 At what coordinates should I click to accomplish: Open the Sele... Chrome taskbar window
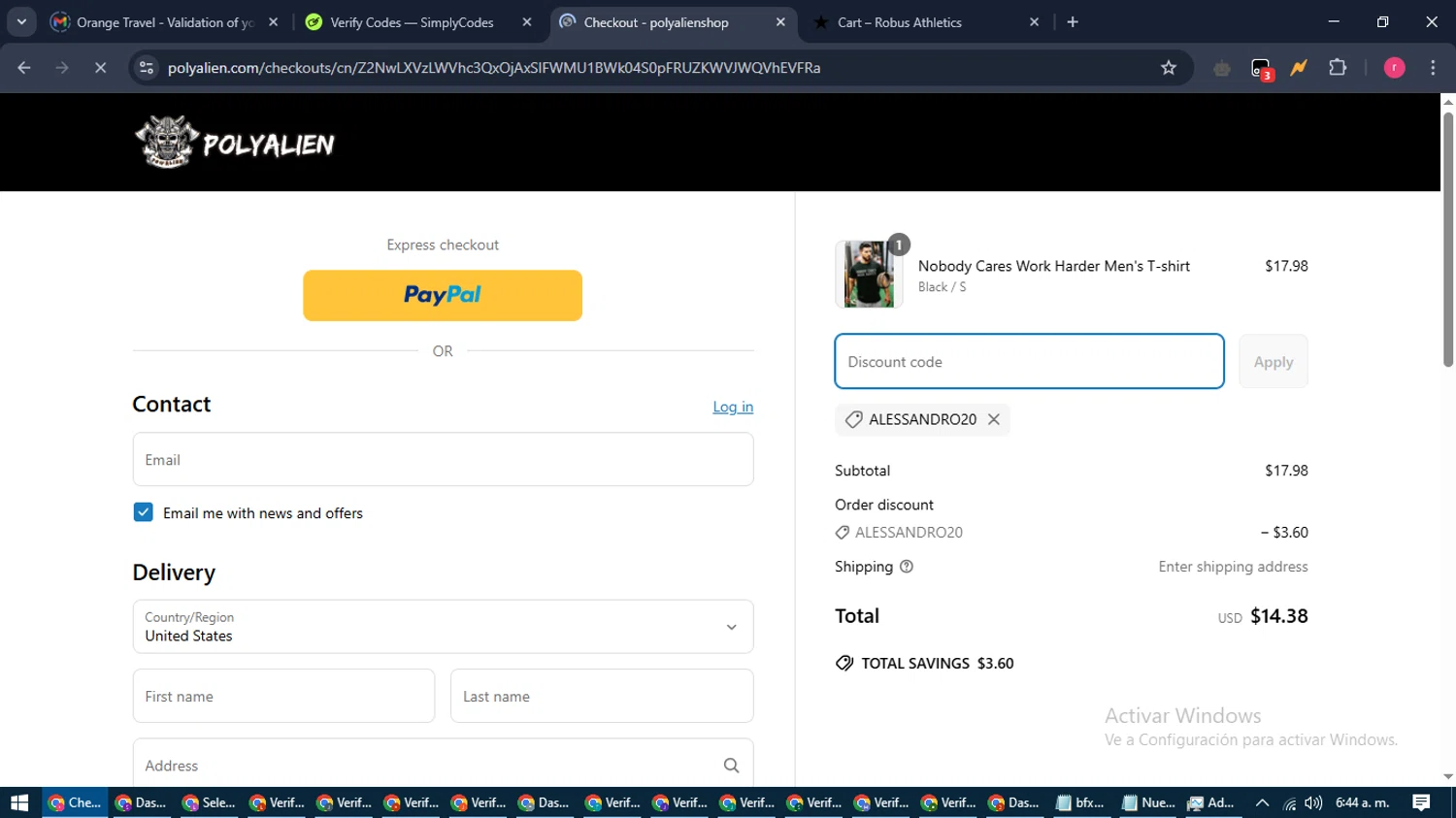pos(209,802)
